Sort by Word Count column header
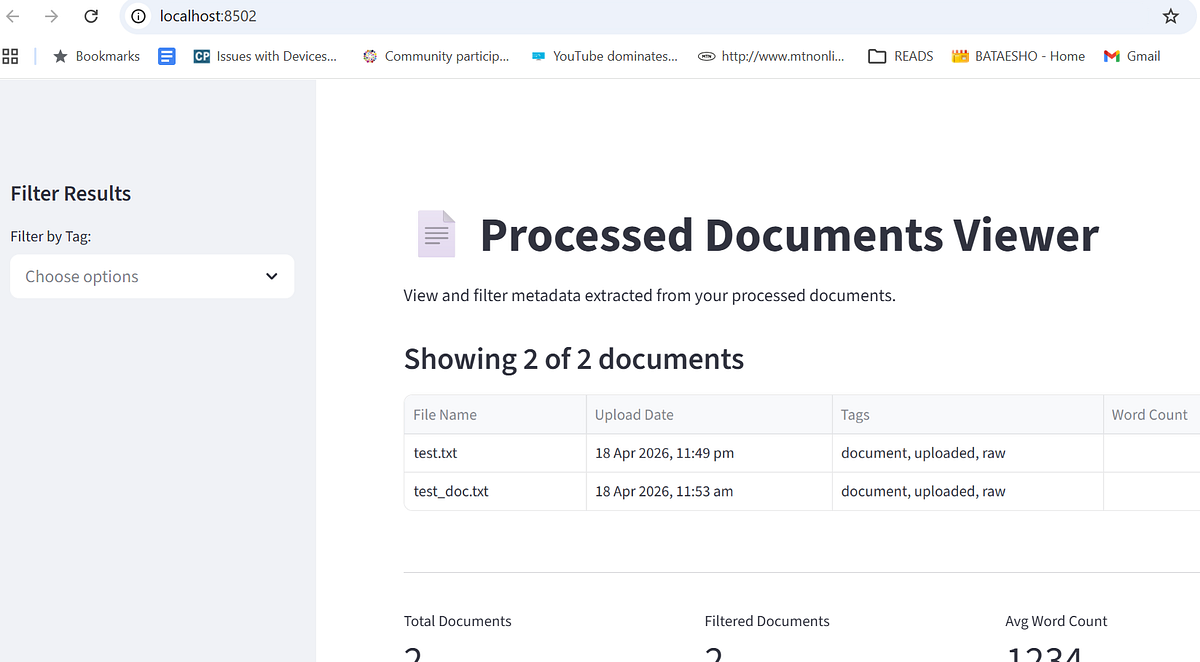The image size is (1200, 662). pyautogui.click(x=1151, y=414)
